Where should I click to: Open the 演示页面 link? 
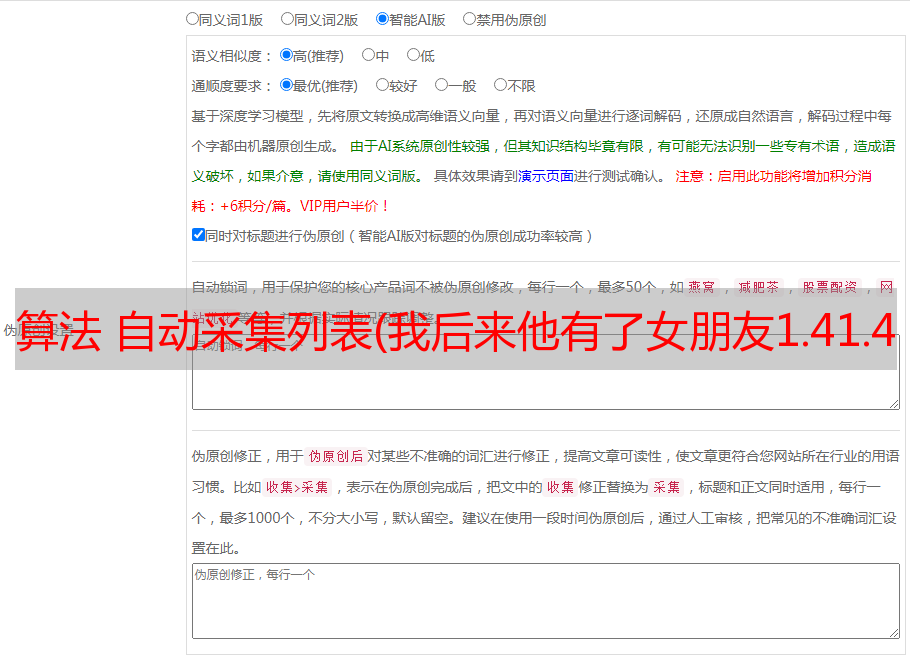546,176
